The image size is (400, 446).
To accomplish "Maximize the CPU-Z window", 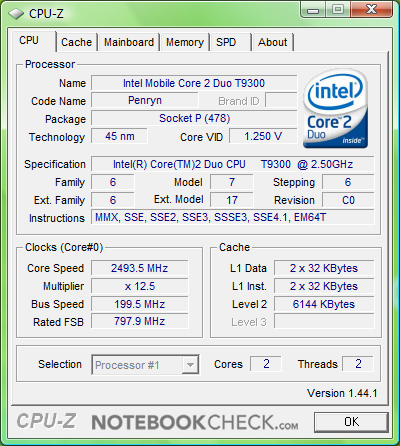I will click(x=337, y=10).
